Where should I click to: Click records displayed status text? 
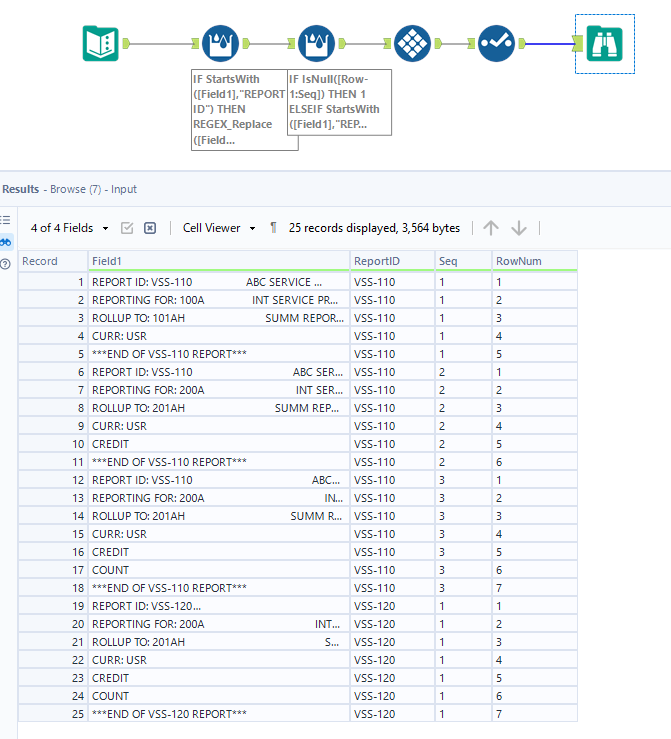pos(374,228)
